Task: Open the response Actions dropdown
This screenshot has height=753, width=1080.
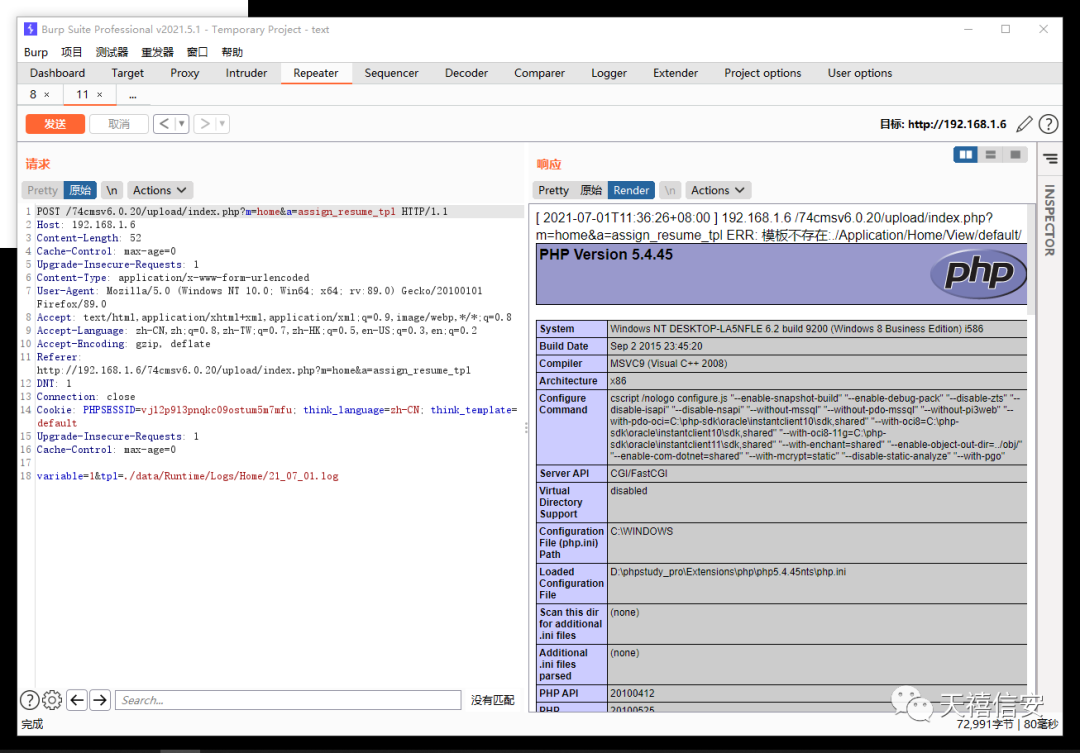Action: (718, 190)
